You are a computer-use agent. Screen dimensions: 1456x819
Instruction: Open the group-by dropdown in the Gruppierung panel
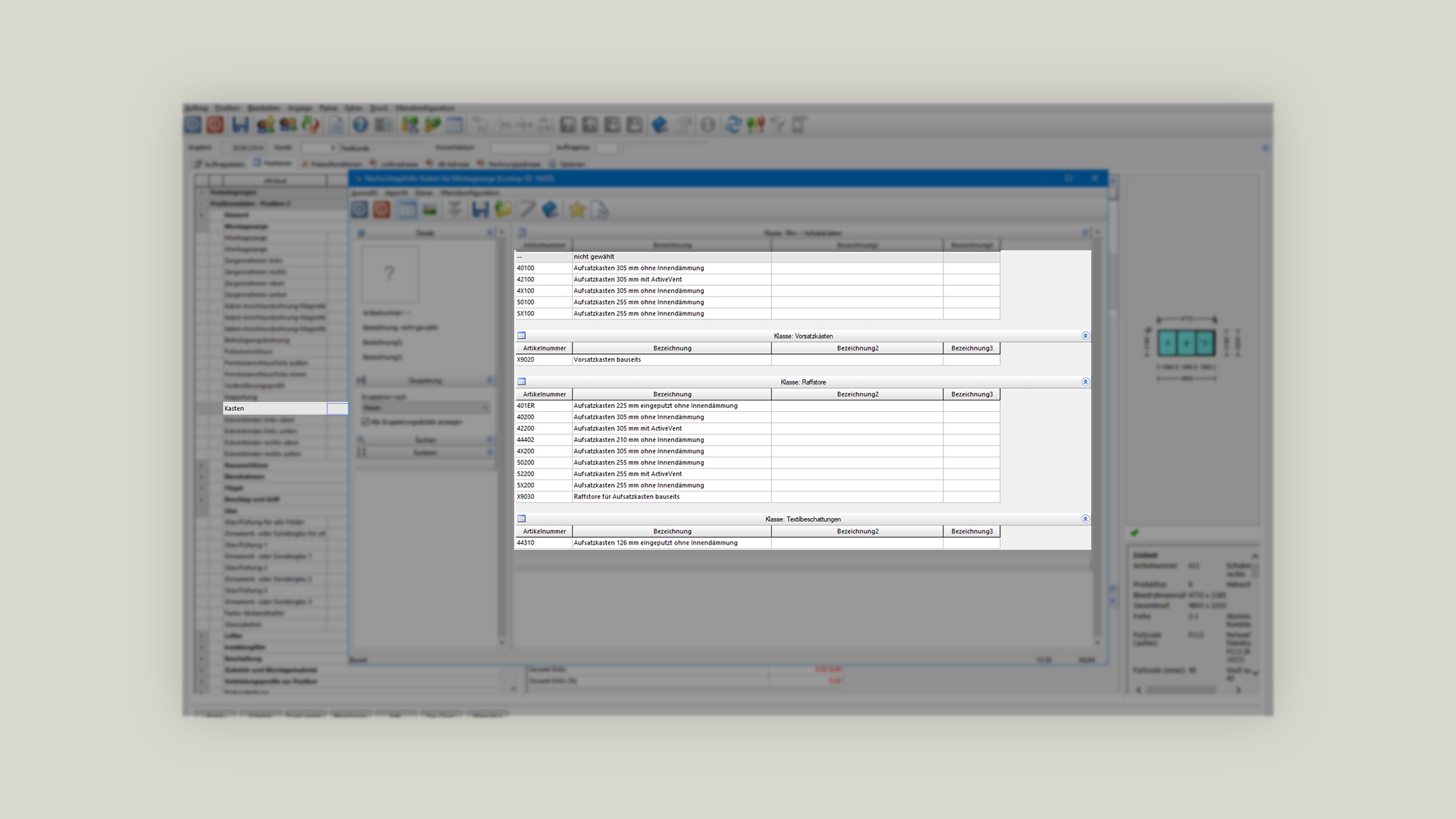[x=425, y=408]
